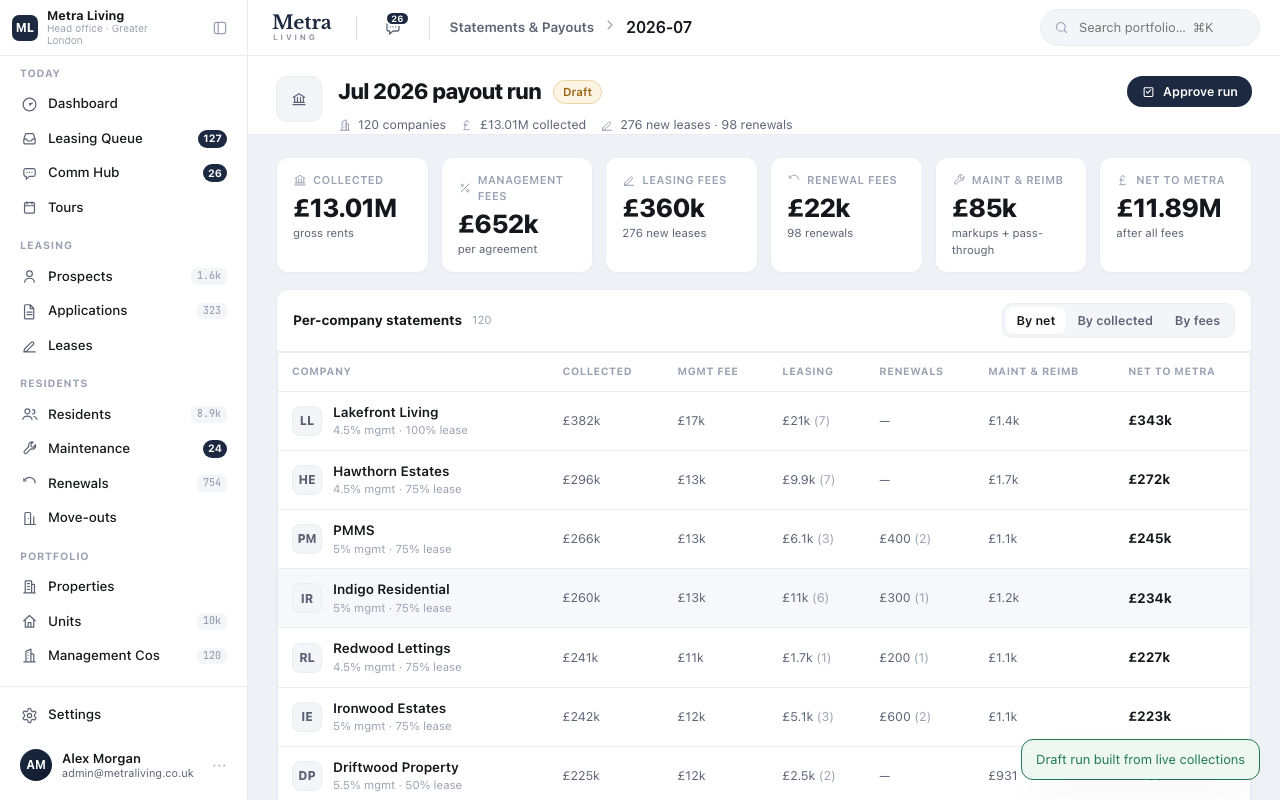
Task: Open the Units home icon
Action: click(30, 622)
